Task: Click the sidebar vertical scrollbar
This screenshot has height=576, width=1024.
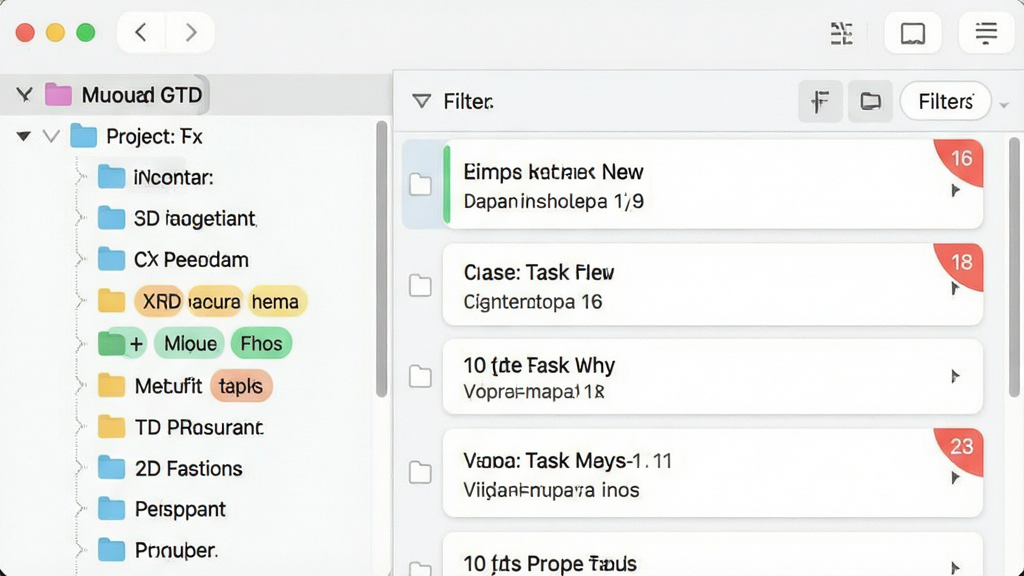Action: pyautogui.click(x=382, y=259)
